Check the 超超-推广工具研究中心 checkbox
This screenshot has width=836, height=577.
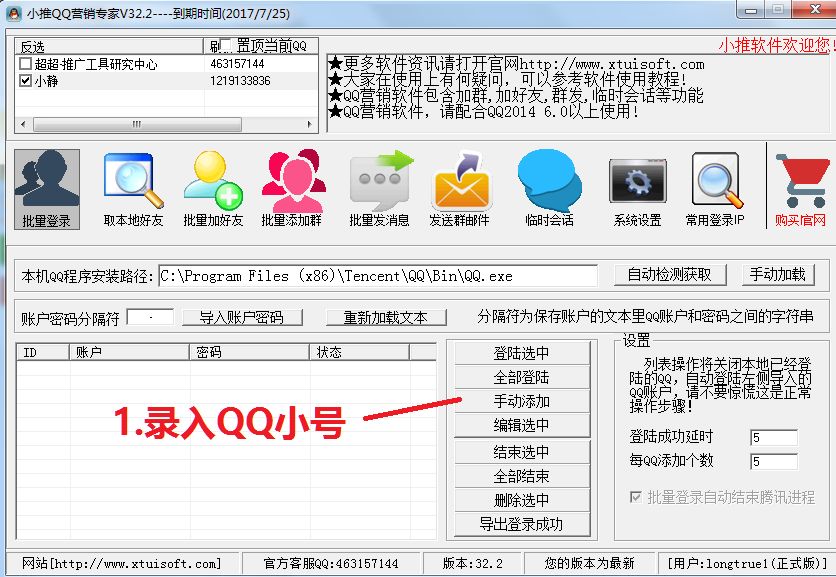coord(25,64)
